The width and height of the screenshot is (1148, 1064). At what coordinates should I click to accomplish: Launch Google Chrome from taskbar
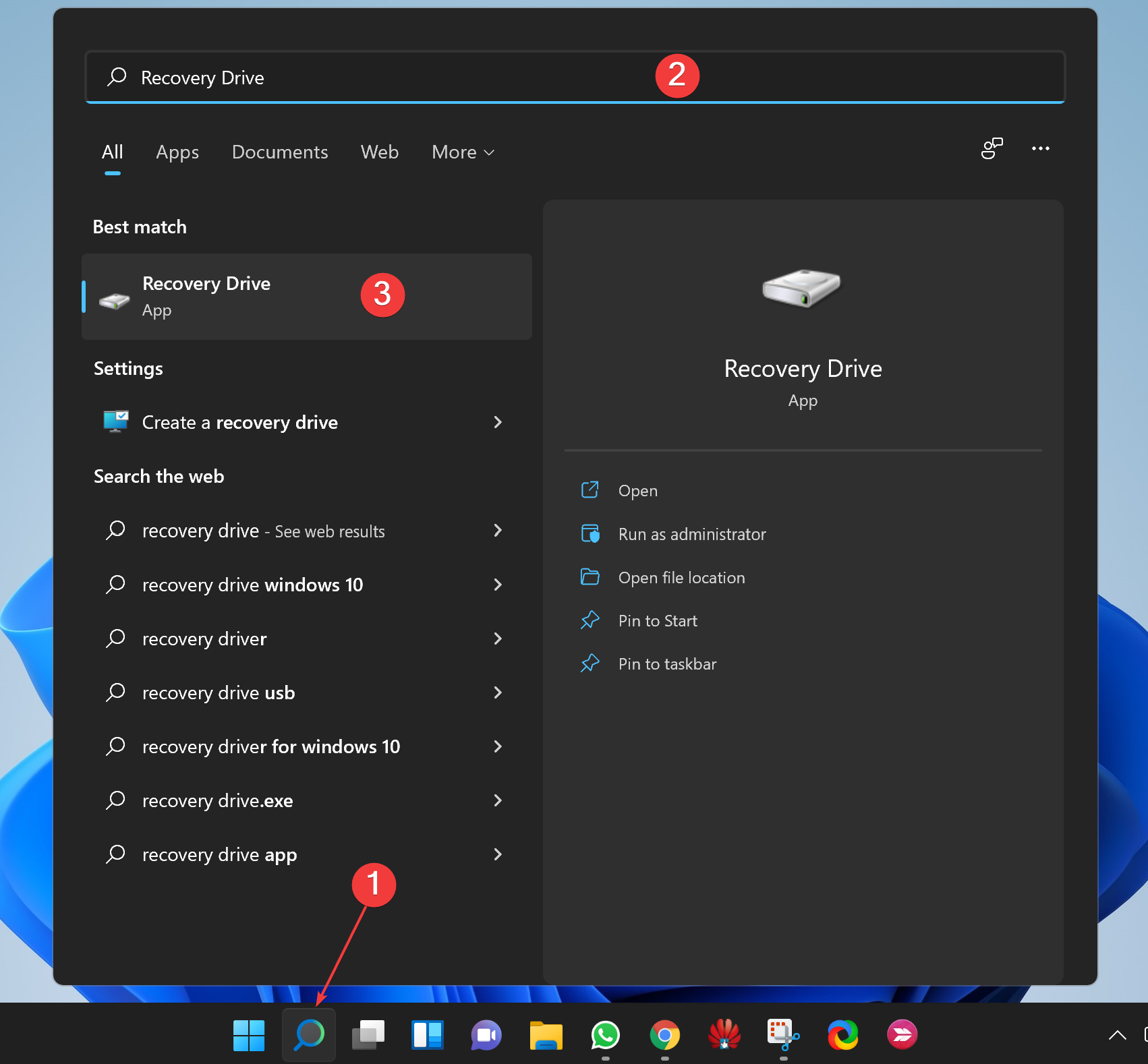tap(665, 1035)
